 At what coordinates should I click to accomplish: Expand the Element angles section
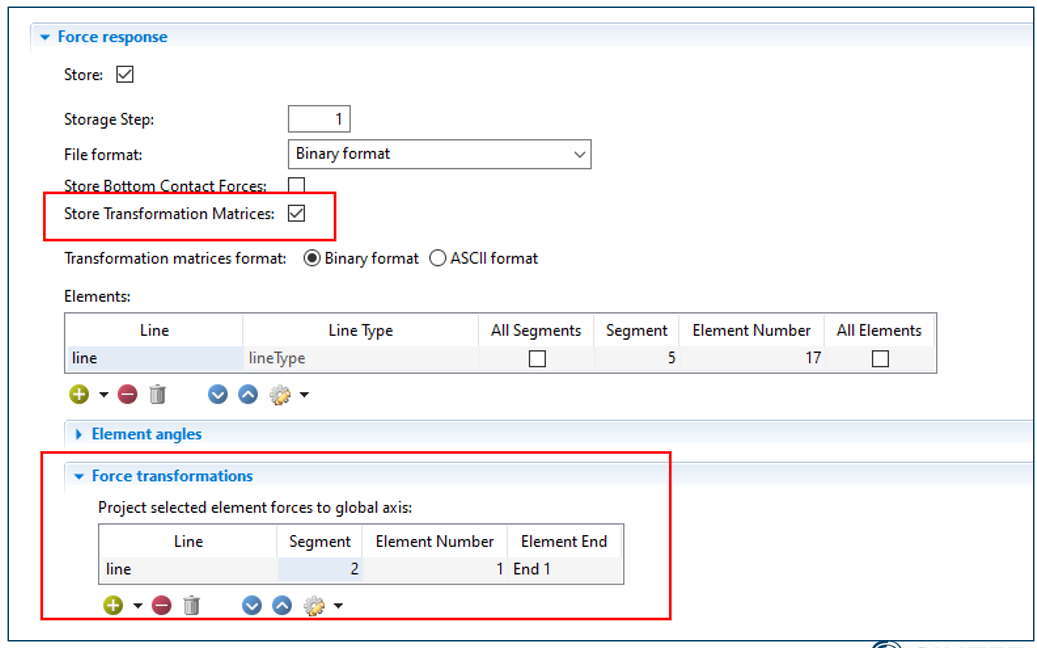pyautogui.click(x=80, y=434)
